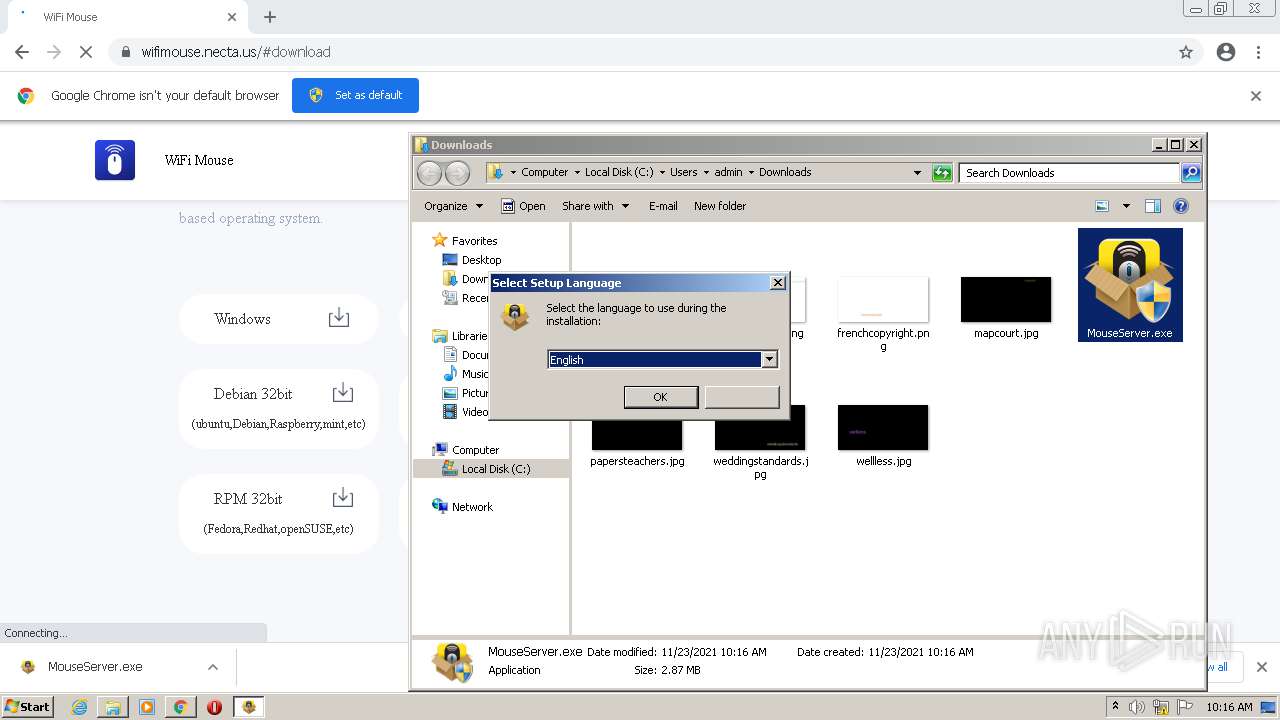The image size is (1280, 720).
Task: Download the Debian 32bit version
Action: 342,392
